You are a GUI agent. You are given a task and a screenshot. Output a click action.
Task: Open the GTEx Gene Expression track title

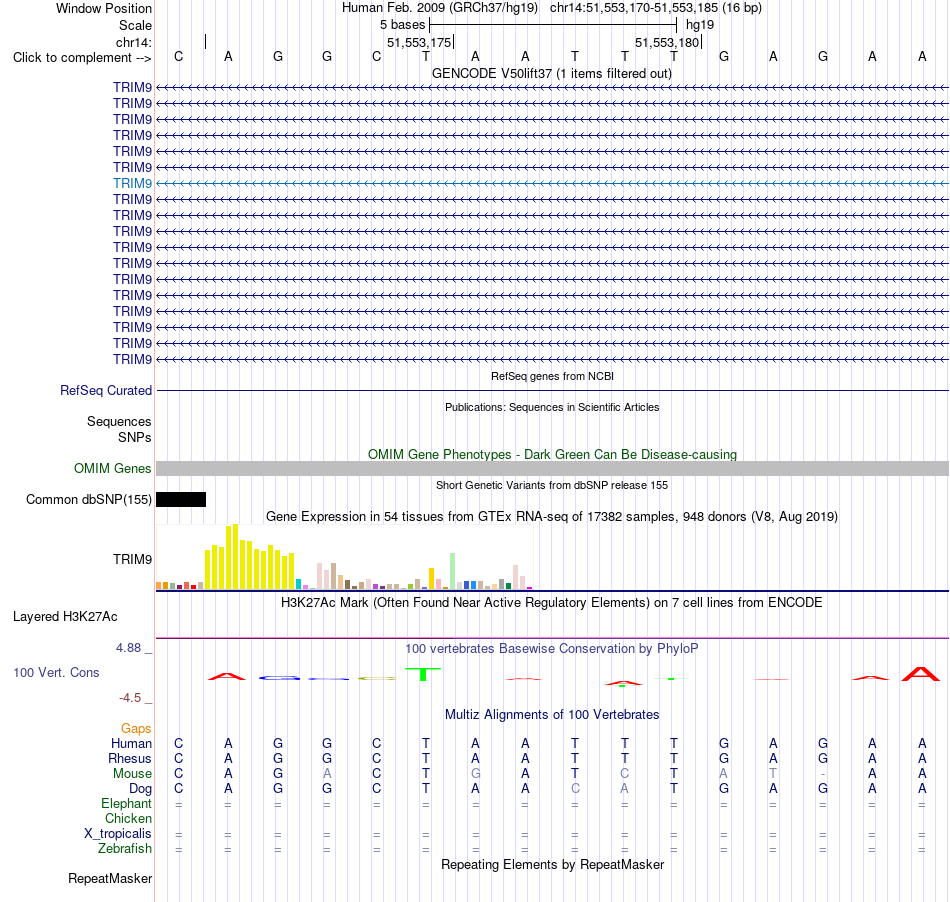[552, 517]
